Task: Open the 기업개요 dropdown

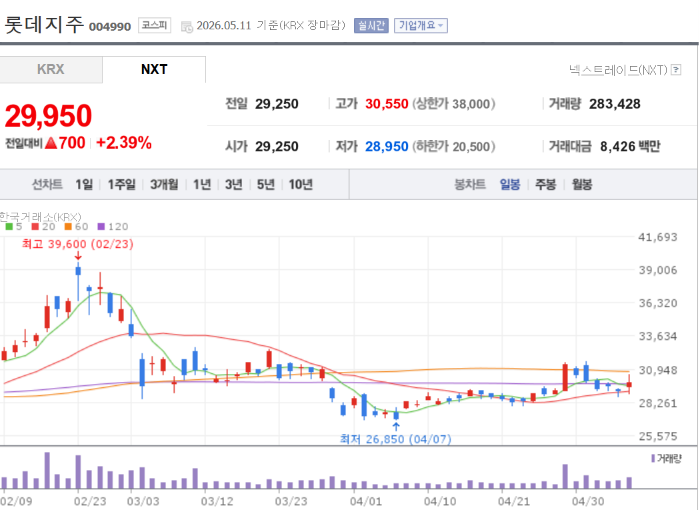Action: point(421,25)
